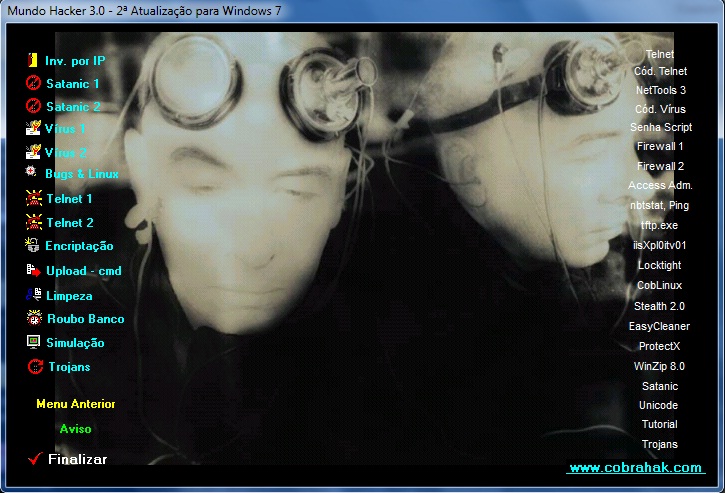Screen dimensions: 725x493
Task: Click the monitor icon beside Simulação
Action: (x=33, y=342)
